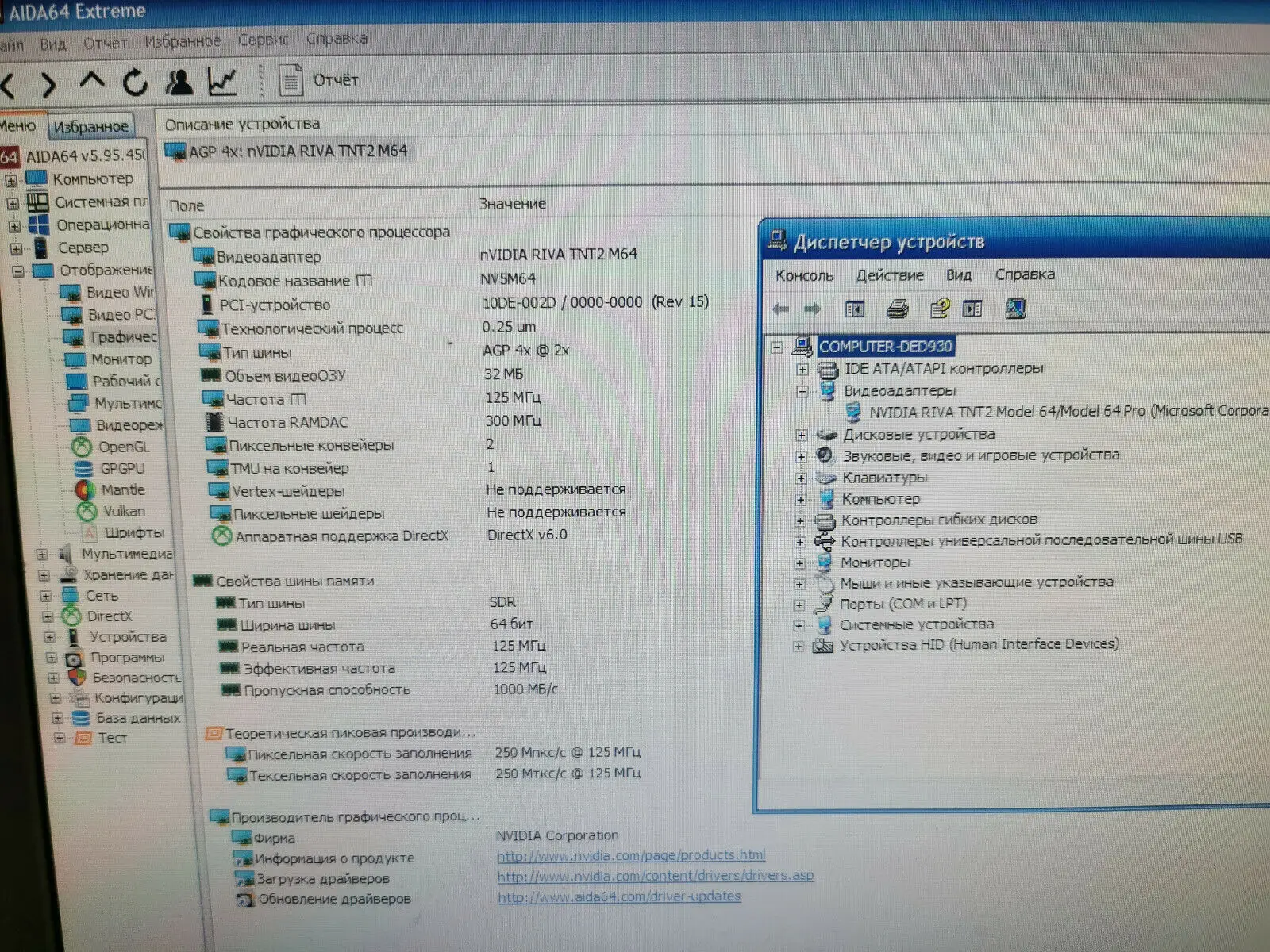Select the GPGPU tree item
This screenshot has width=1270, height=952.
(x=122, y=468)
